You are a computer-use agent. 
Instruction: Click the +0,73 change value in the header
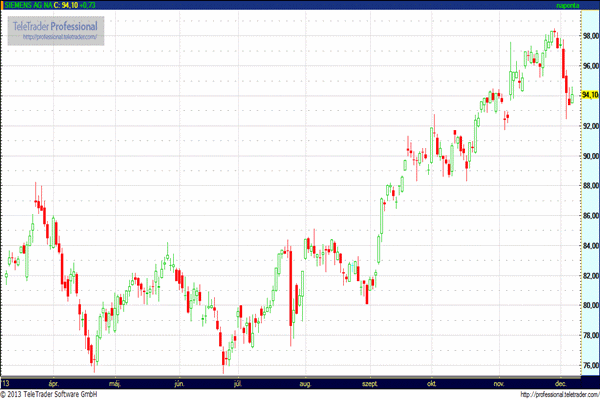(87, 5)
